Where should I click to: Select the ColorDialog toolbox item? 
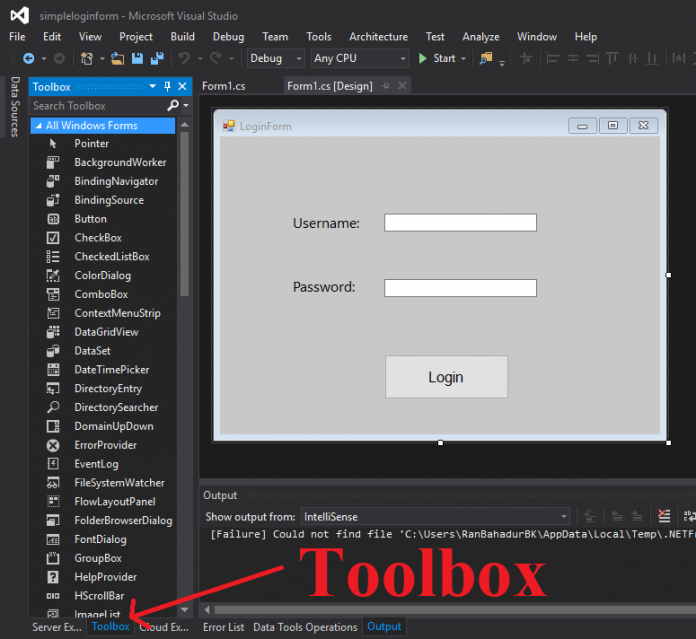tap(102, 276)
